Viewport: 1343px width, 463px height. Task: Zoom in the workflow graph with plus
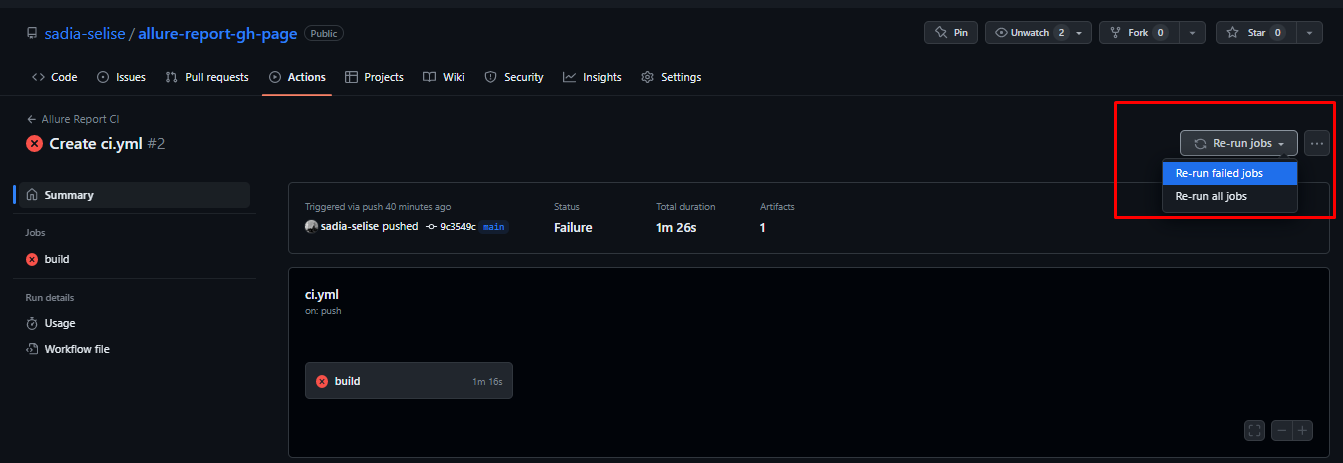pos(1302,431)
